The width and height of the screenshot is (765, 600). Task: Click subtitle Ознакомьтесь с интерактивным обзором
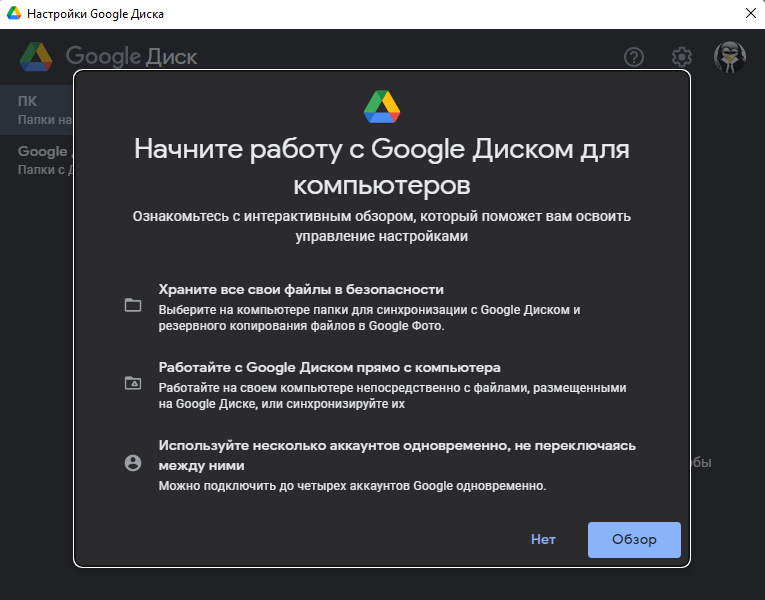click(x=382, y=226)
